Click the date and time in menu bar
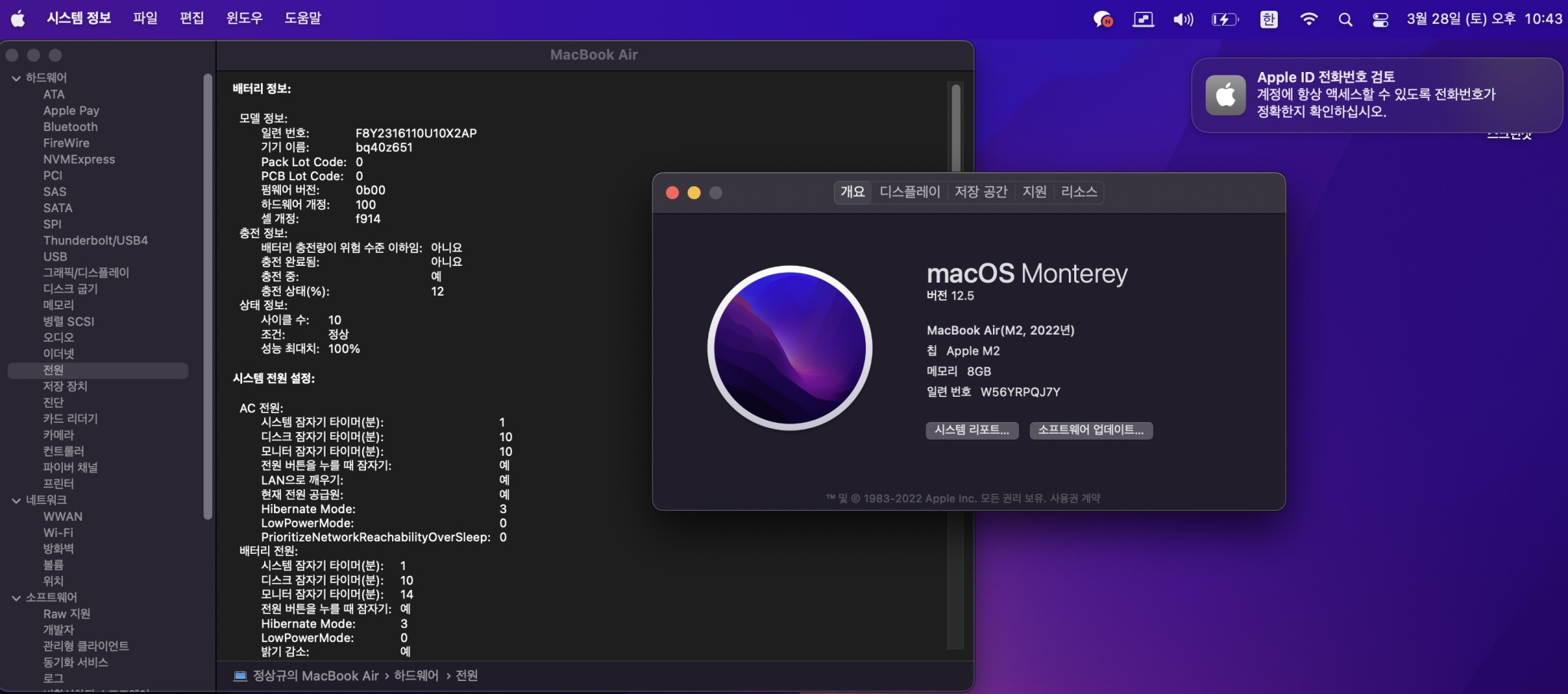 (x=1484, y=19)
